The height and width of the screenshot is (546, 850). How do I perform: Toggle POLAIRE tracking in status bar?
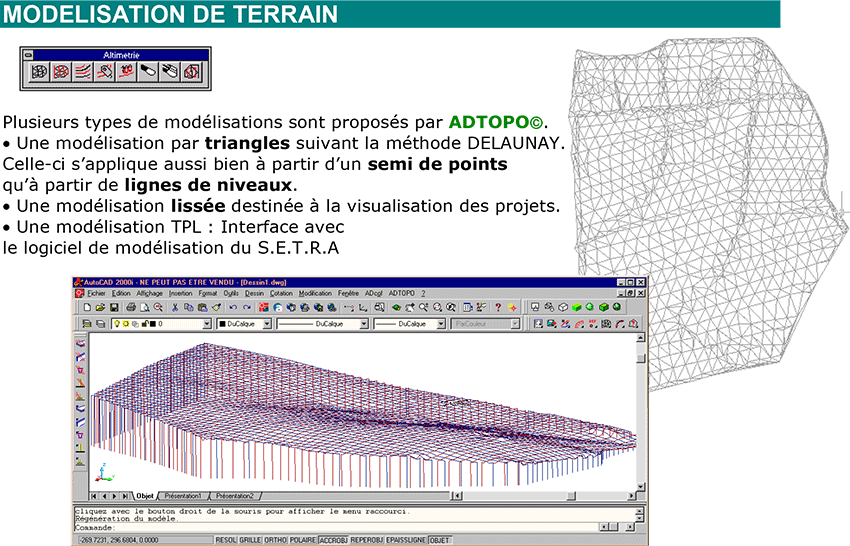point(303,540)
